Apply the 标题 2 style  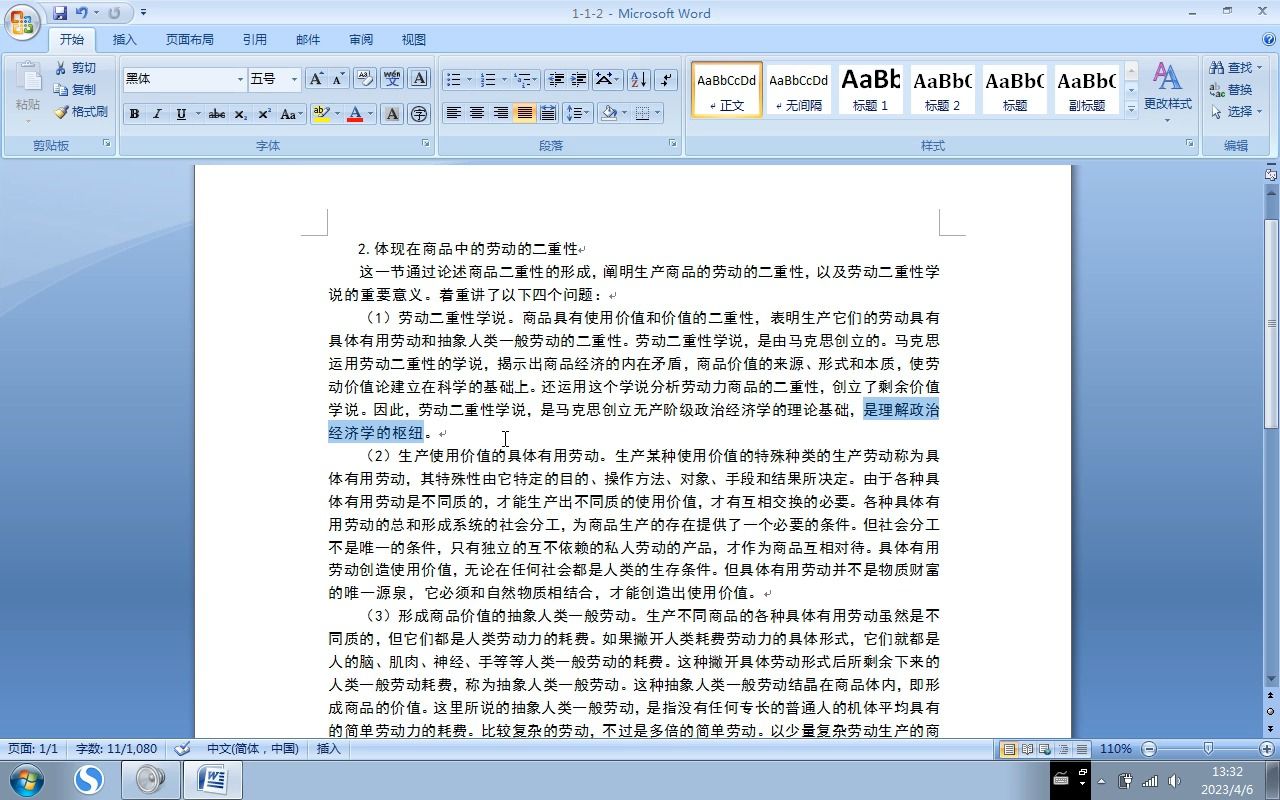point(942,89)
